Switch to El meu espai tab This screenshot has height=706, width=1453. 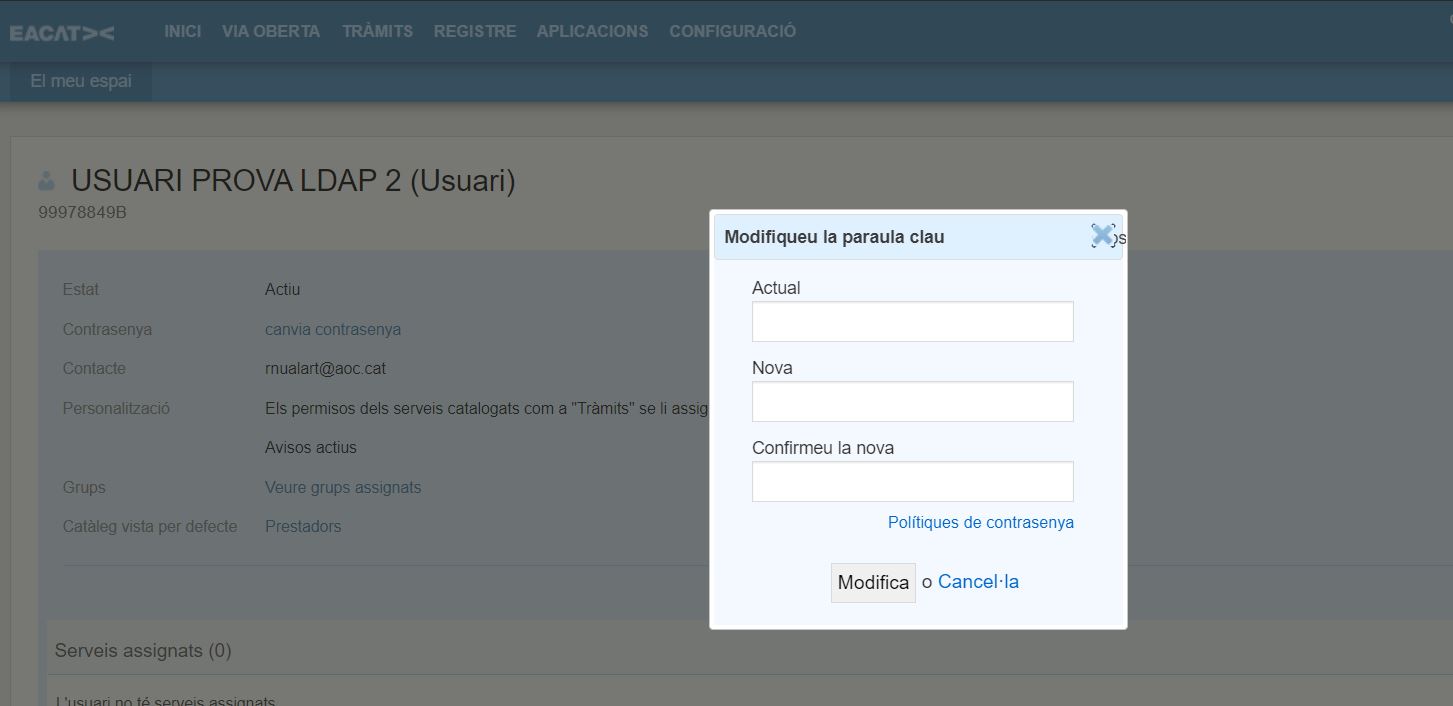point(81,81)
